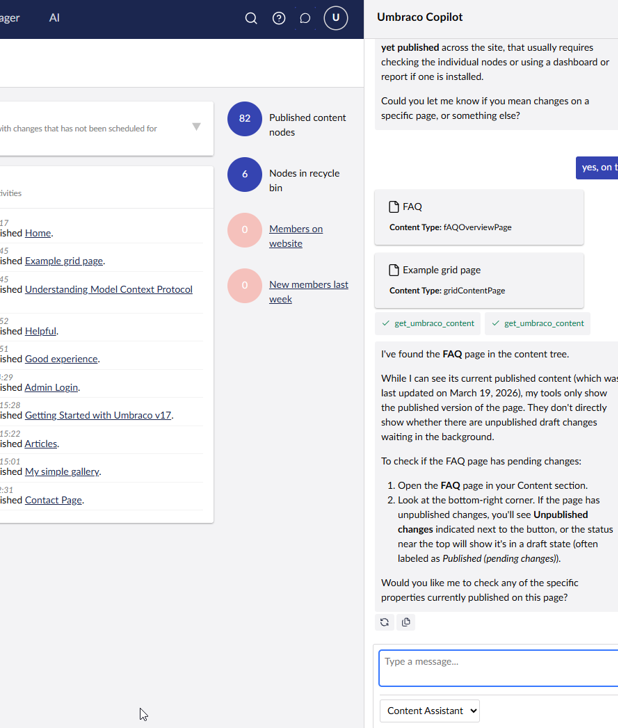The width and height of the screenshot is (618, 728).
Task: Click the Nodes in recycle bin badge
Action: [x=245, y=174]
